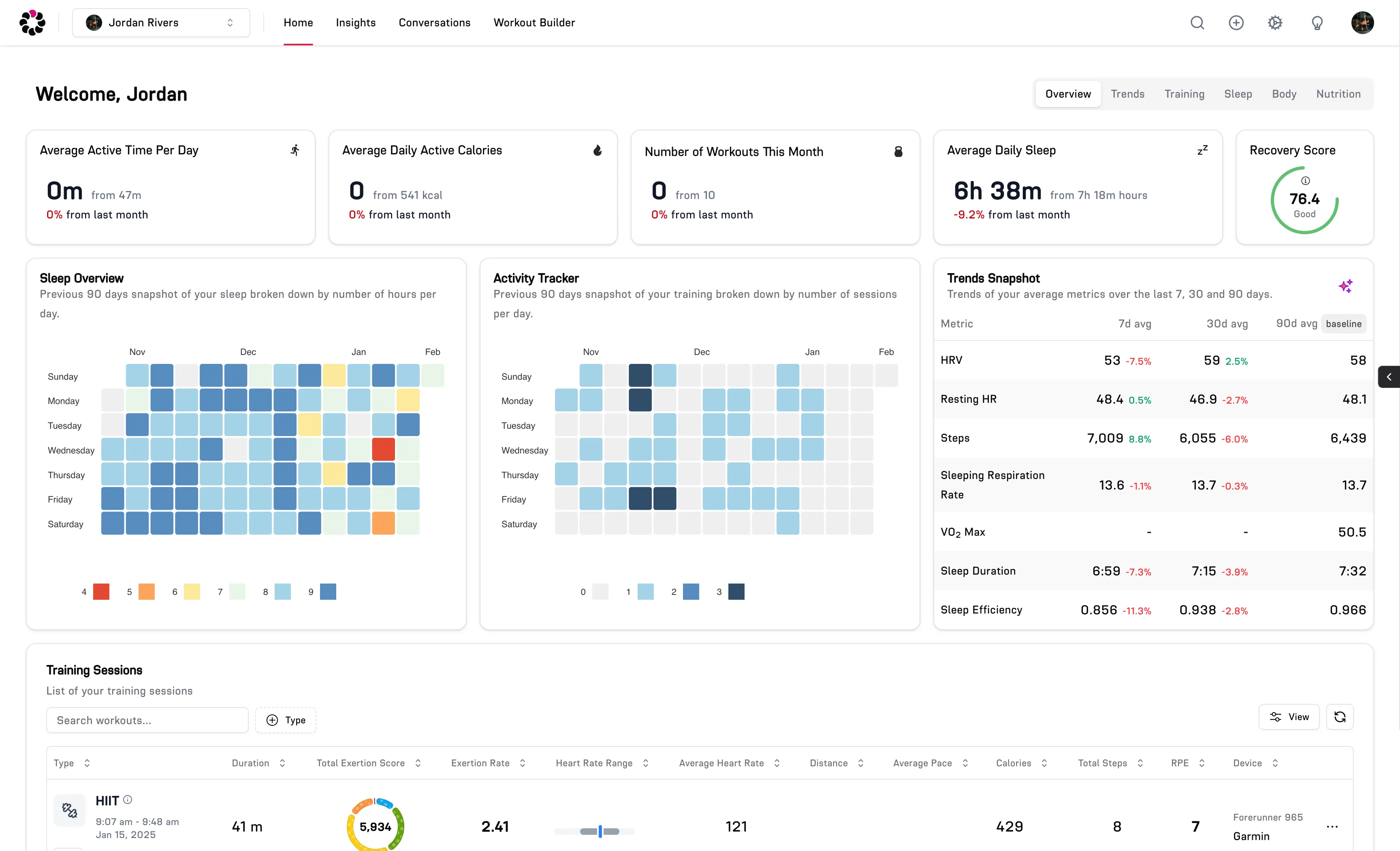Toggle the baseline badge in Trends table
This screenshot has width=1400, height=851.
pos(1343,323)
